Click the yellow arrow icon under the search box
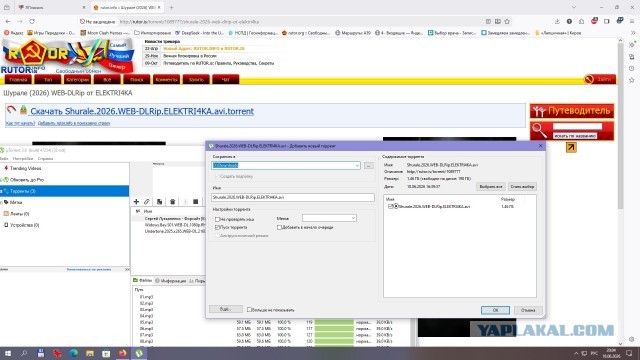 coord(571,147)
